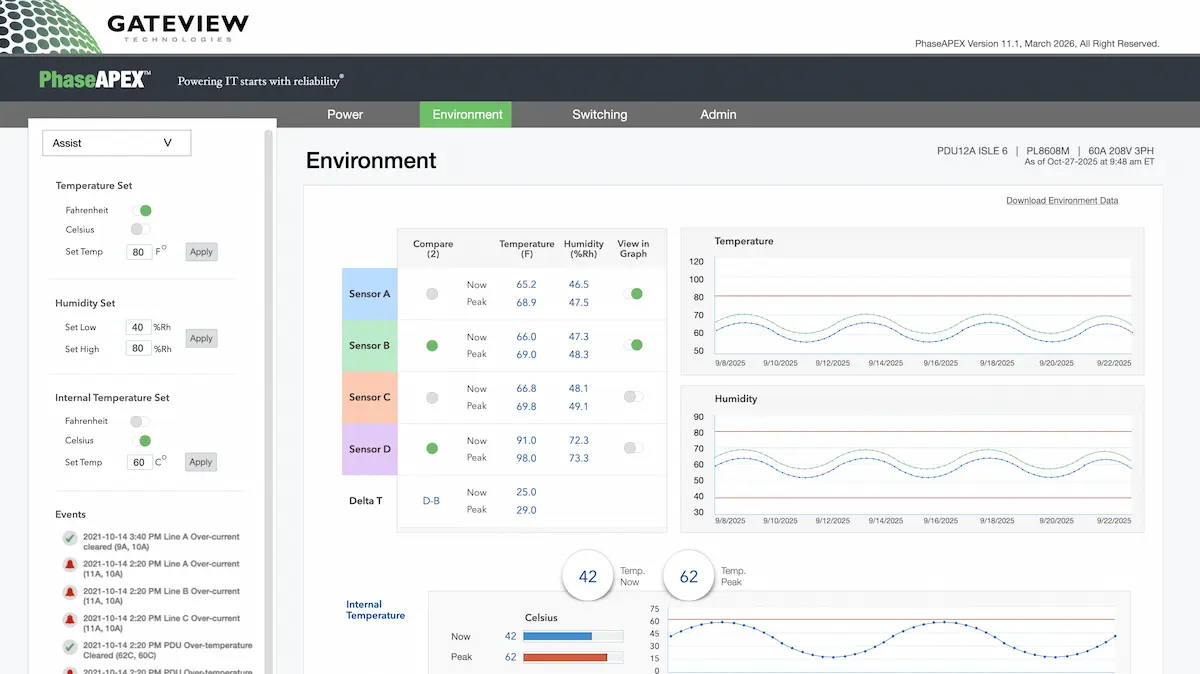Image resolution: width=1200 pixels, height=674 pixels.
Task: Click Sensor D Now temperature 91.0
Action: [x=526, y=441]
